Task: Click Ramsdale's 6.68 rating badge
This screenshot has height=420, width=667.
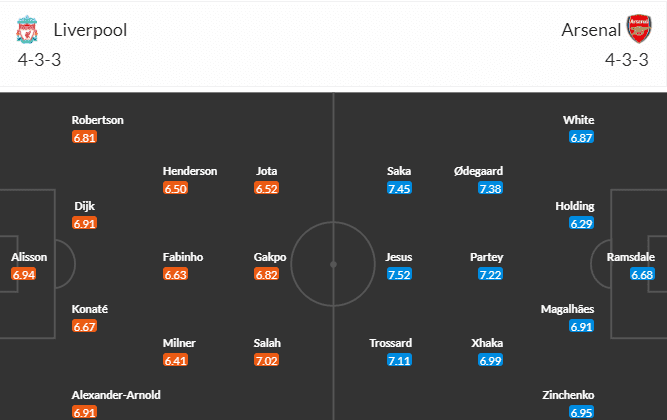Action: pyautogui.click(x=643, y=274)
